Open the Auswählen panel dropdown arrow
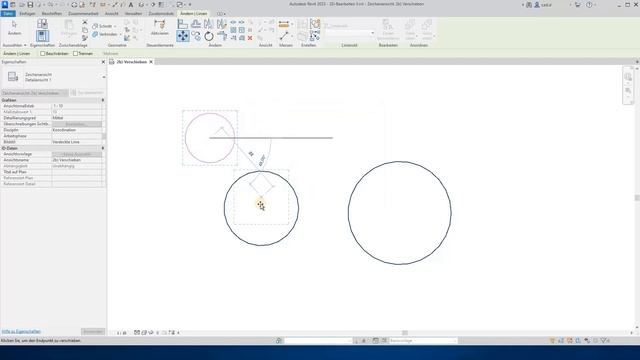640x360 pixels. 25,45
